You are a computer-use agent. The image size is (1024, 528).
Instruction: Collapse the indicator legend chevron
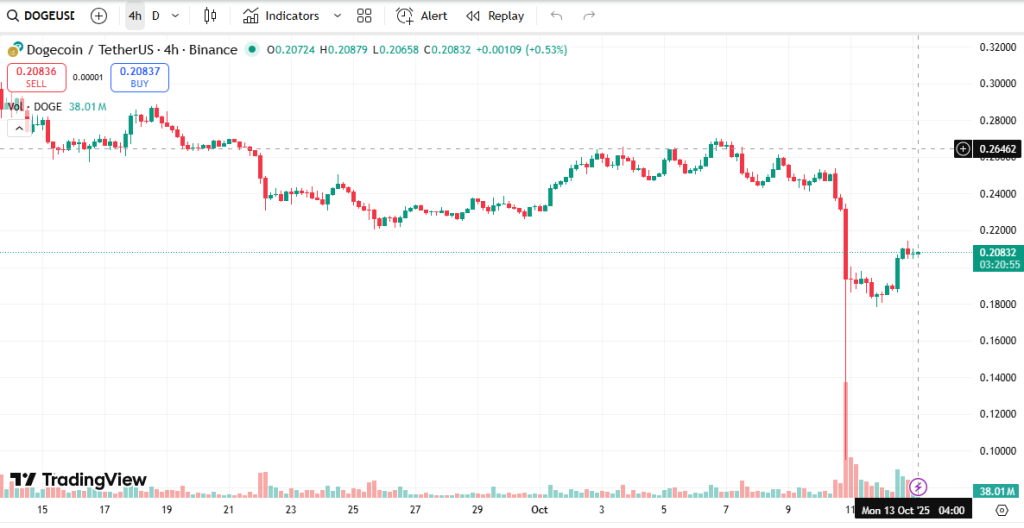point(17,128)
